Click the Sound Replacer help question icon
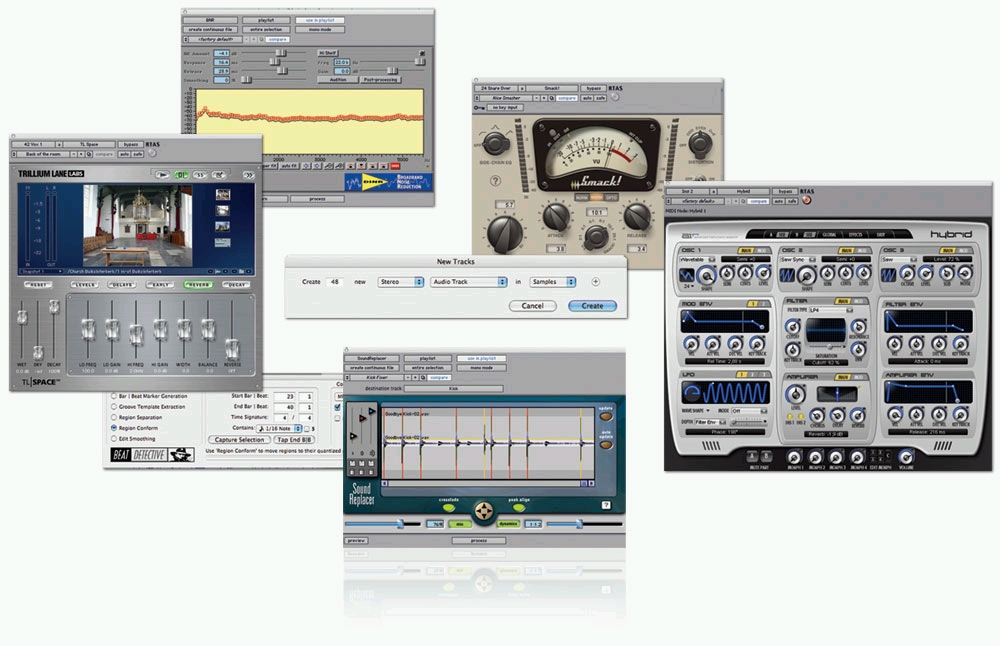Viewport: 1000px width, 646px height. [x=606, y=505]
